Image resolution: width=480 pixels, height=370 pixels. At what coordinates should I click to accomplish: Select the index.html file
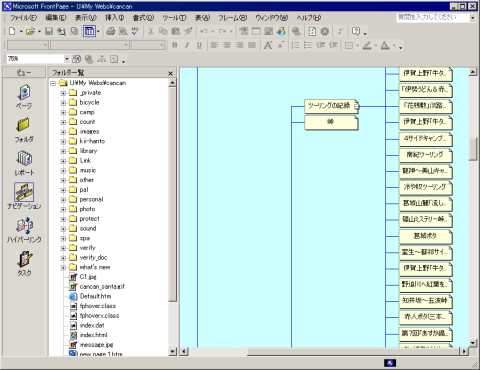pos(94,335)
